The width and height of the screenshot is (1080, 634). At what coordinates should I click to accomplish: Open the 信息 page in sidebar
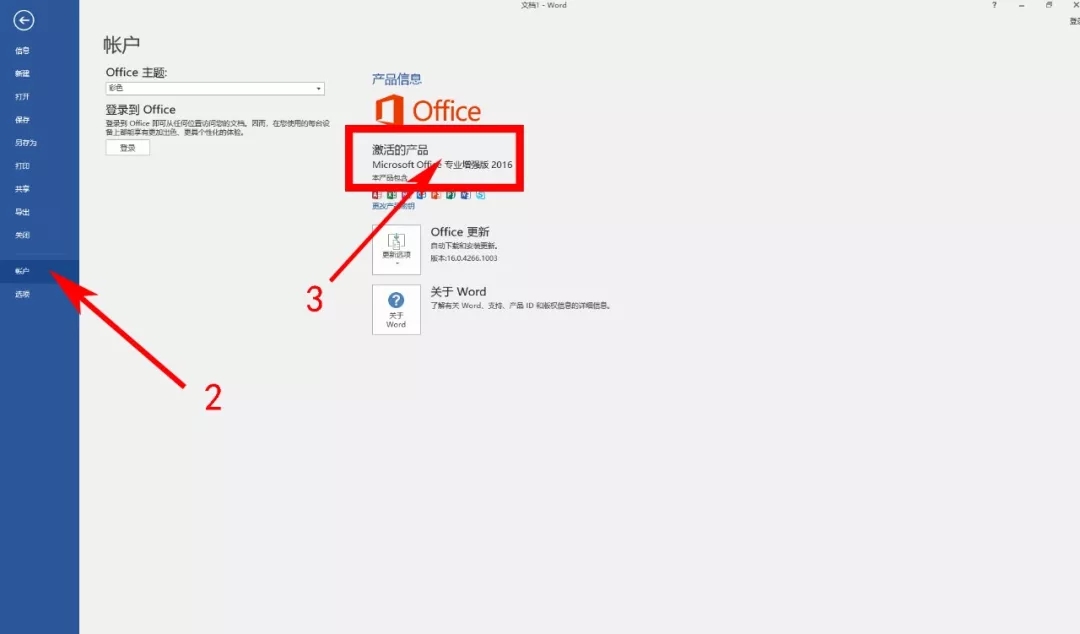click(23, 50)
